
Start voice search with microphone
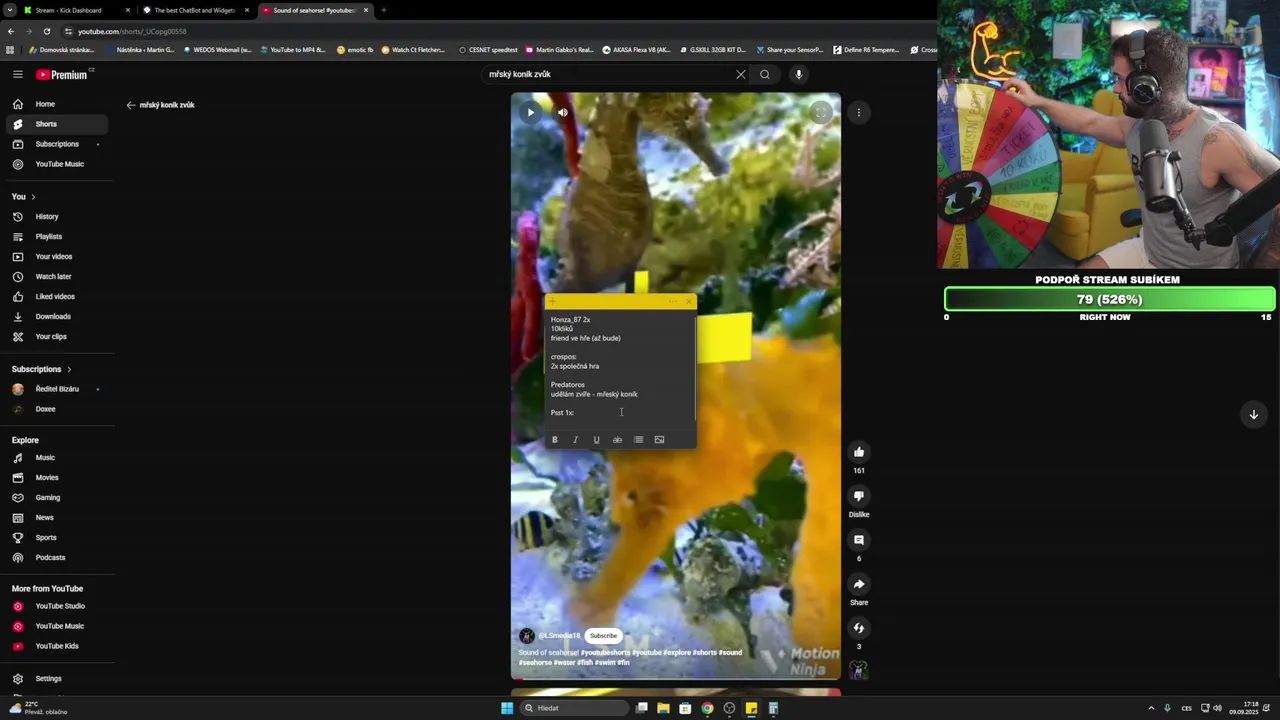[x=798, y=74]
